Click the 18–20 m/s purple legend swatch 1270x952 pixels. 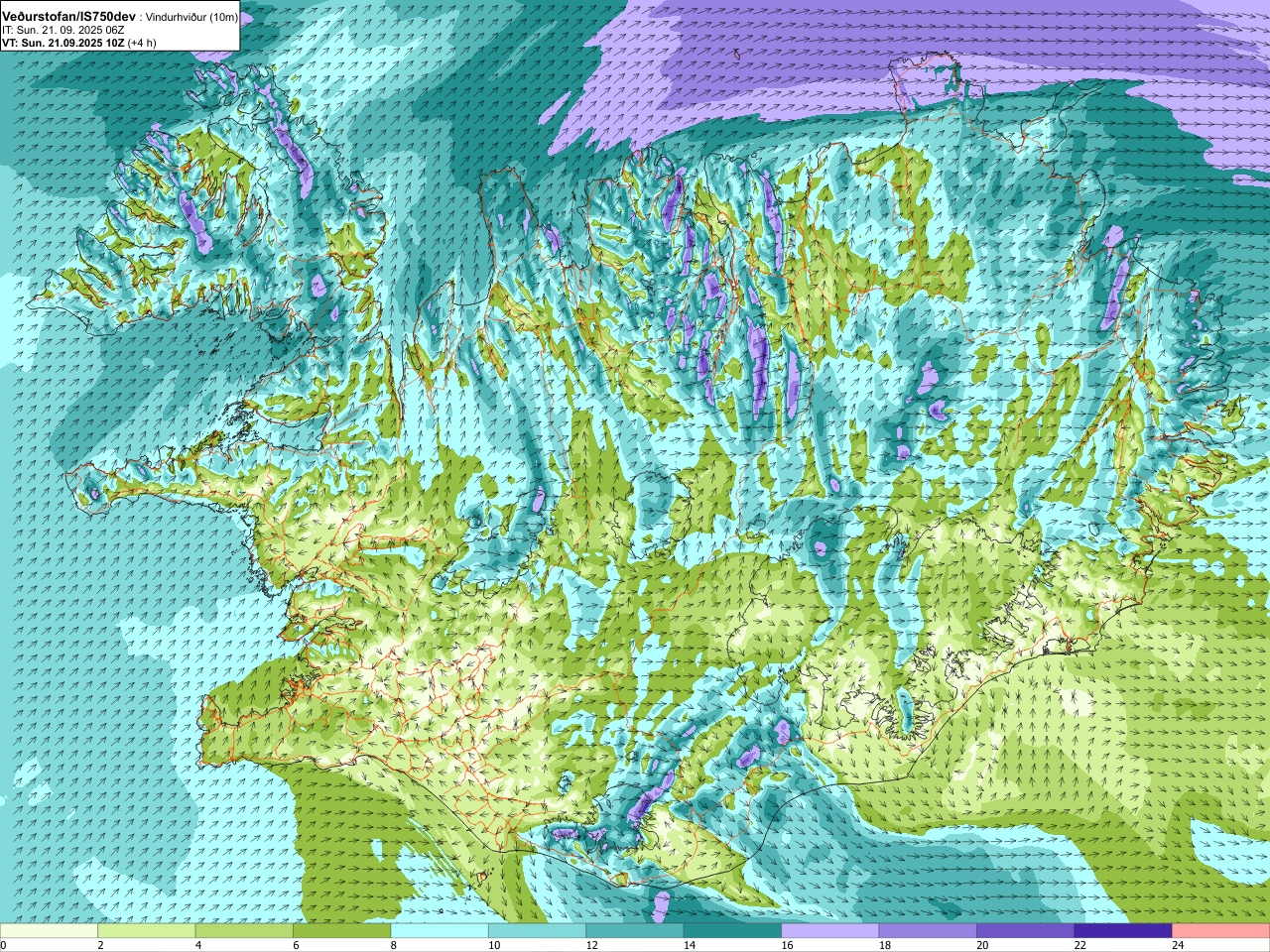click(928, 931)
